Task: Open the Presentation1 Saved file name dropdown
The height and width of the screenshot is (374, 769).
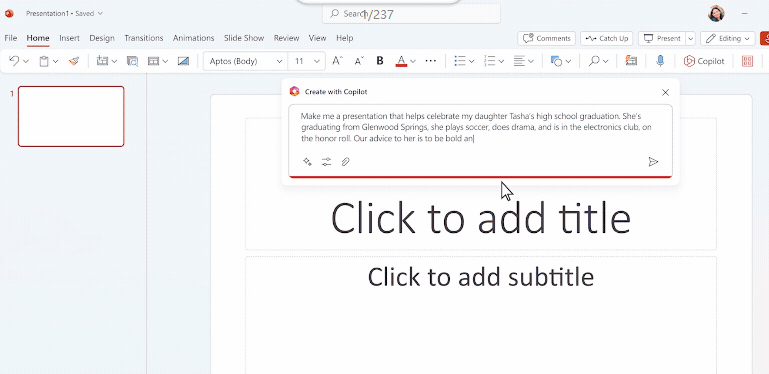Action: [x=64, y=14]
